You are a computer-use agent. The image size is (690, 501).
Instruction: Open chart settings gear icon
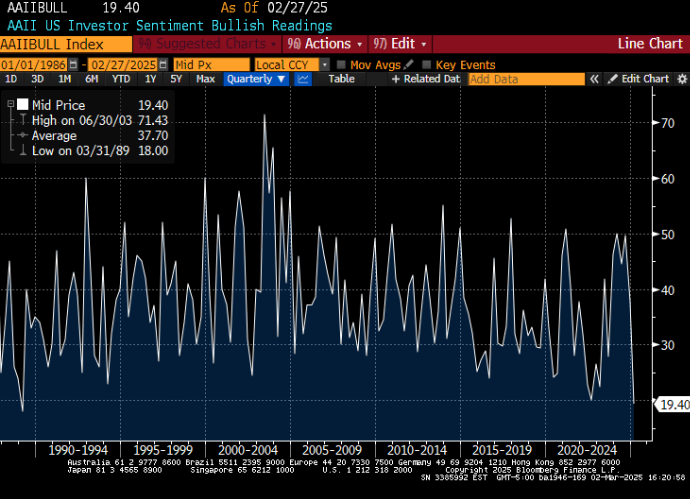click(x=682, y=79)
